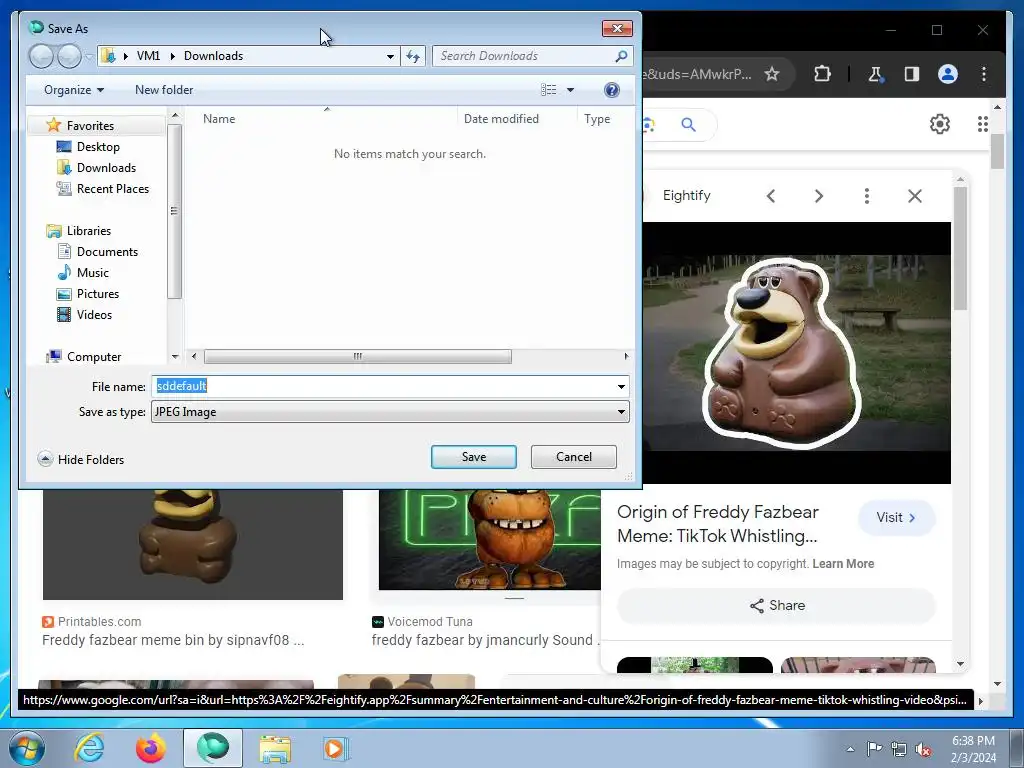Image resolution: width=1024 pixels, height=768 pixels.
Task: Open Origin of Freddy Fazbear Meme title link
Action: (718, 524)
